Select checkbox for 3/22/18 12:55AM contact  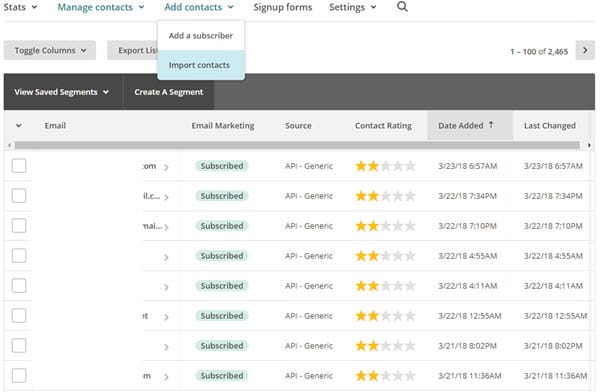pyautogui.click(x=19, y=315)
